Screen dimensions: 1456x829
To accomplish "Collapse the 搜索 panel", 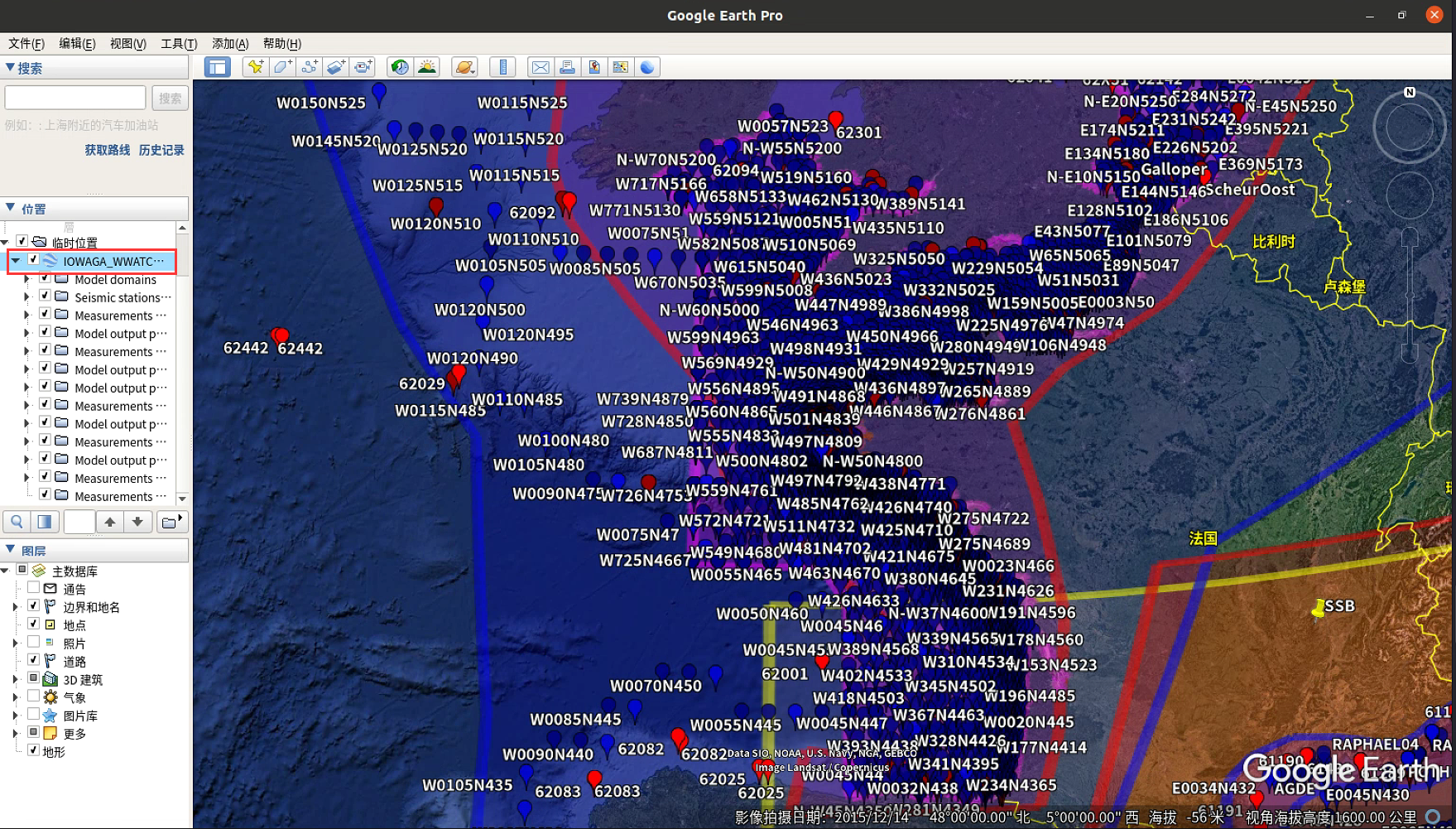I will click(10, 68).
